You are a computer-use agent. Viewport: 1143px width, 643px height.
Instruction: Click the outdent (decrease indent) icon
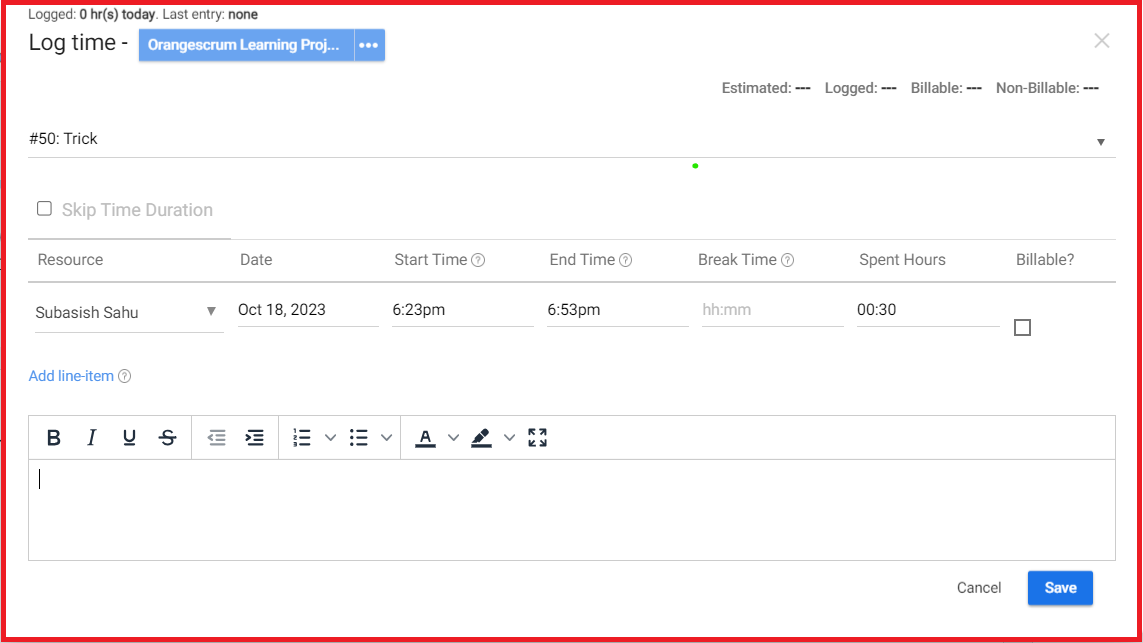pyautogui.click(x=216, y=437)
